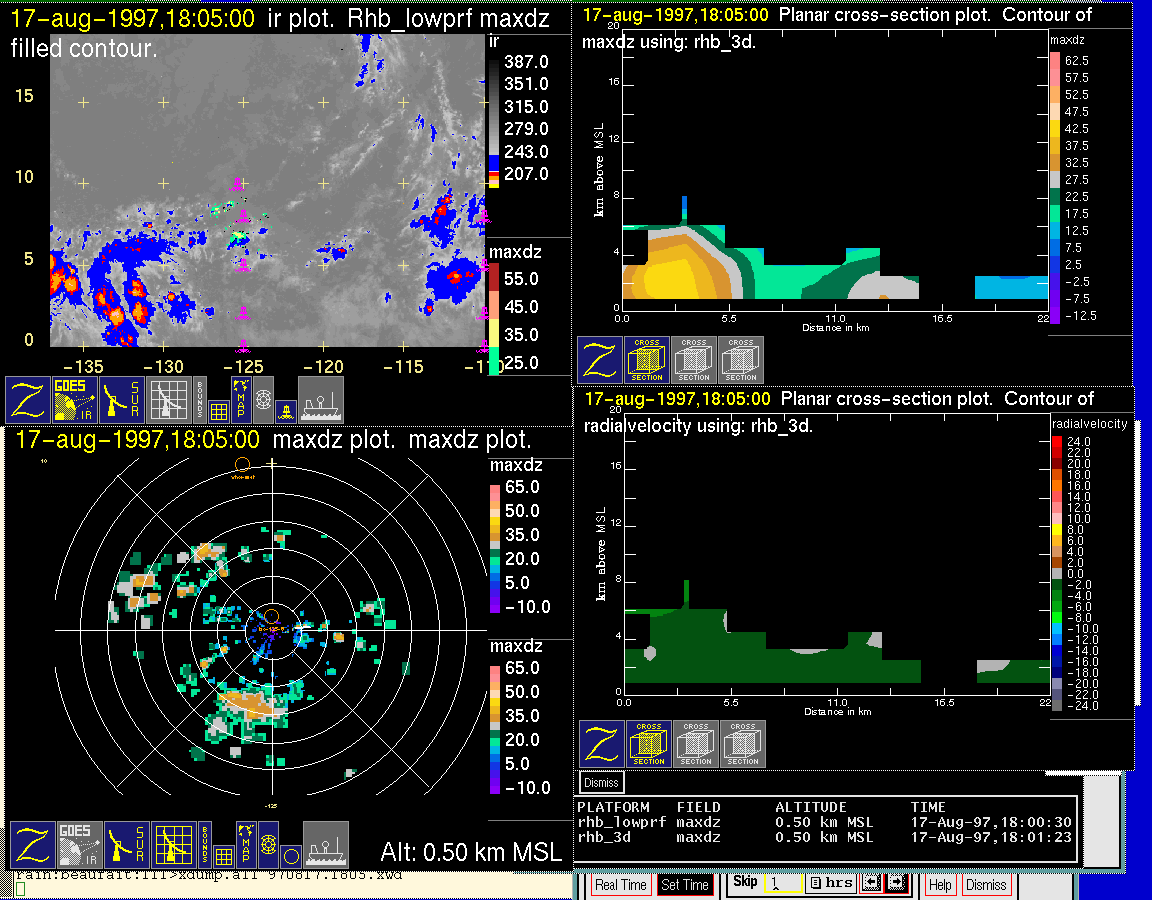Step backward in time with the left arrow
The height and width of the screenshot is (900, 1152).
click(x=871, y=884)
